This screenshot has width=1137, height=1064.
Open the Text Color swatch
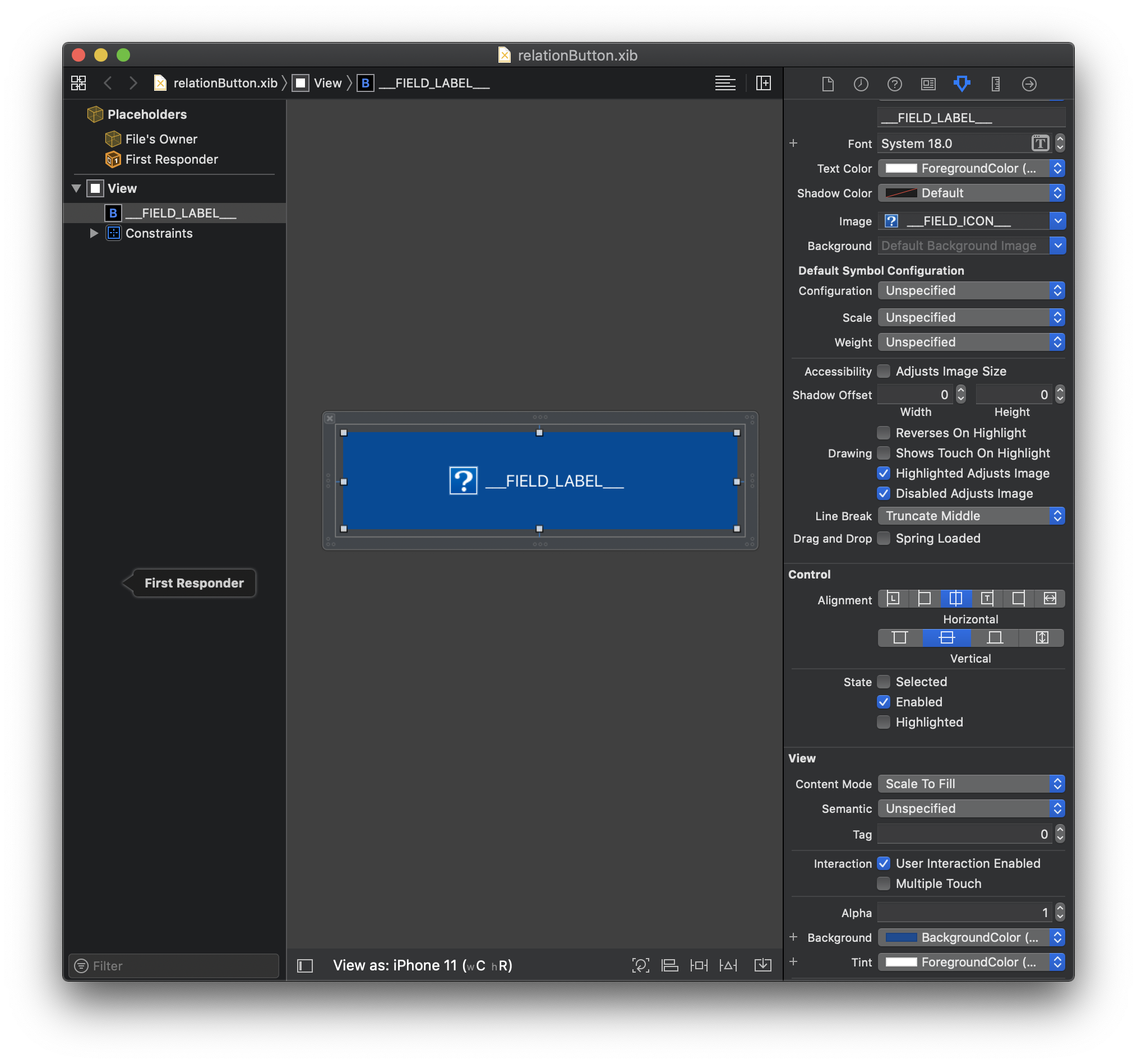901,168
